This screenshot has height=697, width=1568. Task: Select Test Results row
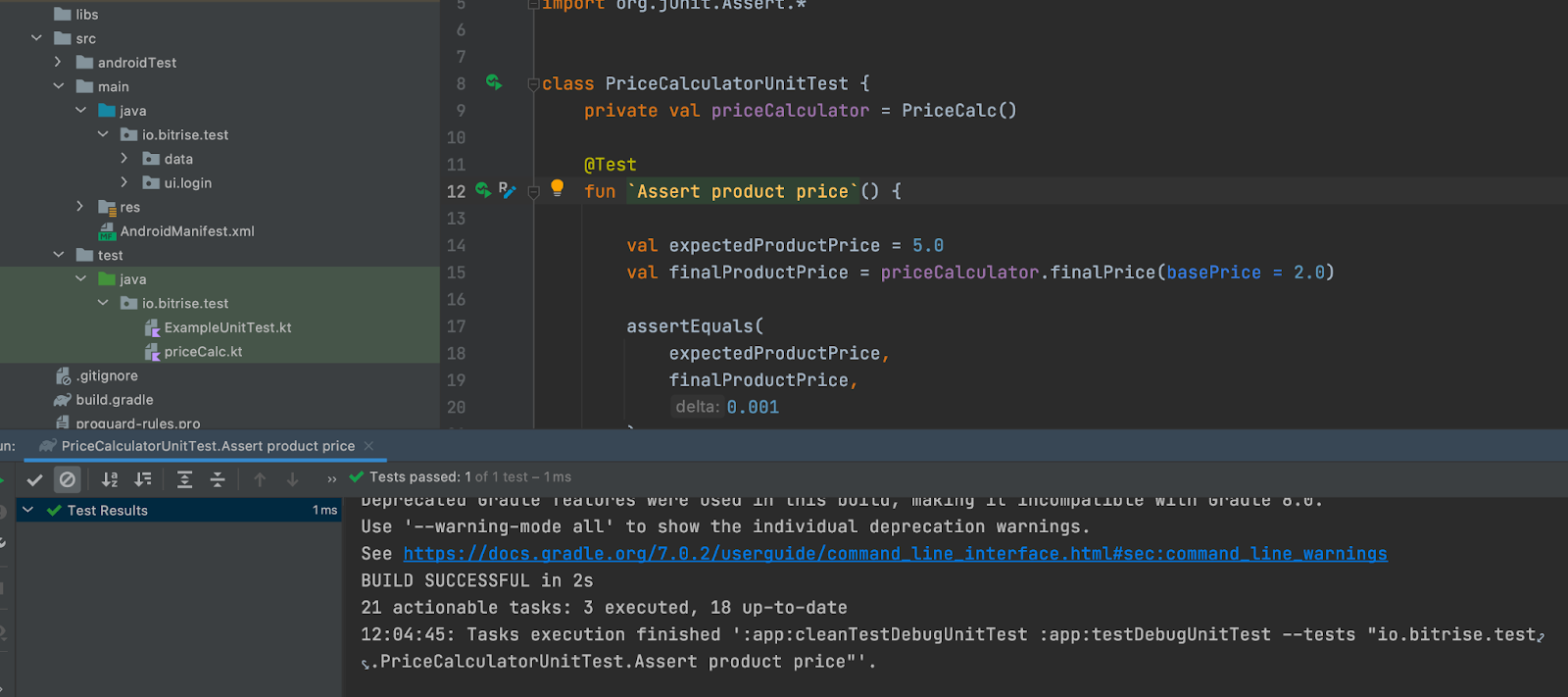(x=179, y=510)
